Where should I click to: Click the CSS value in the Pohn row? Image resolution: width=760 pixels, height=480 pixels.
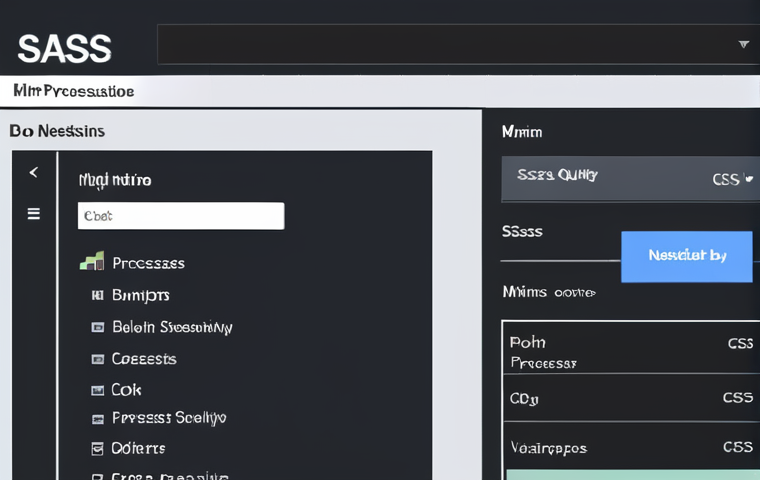740,343
